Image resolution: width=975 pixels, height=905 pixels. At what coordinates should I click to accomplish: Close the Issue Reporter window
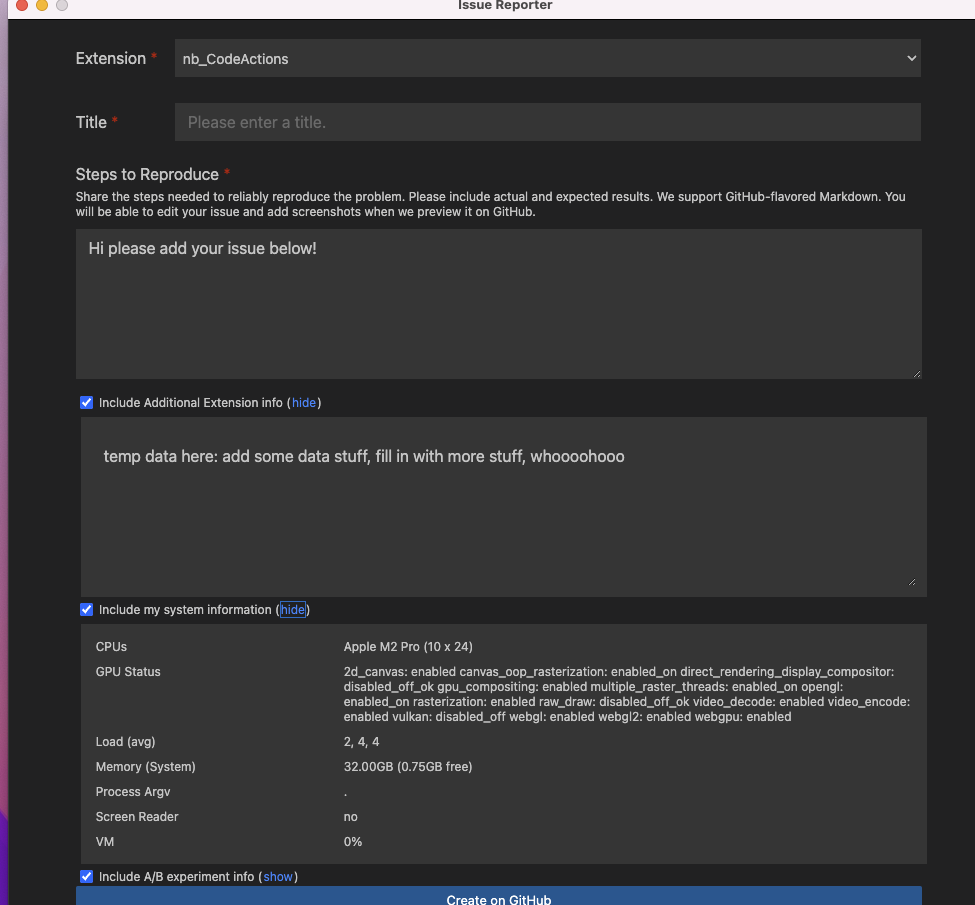click(22, 5)
